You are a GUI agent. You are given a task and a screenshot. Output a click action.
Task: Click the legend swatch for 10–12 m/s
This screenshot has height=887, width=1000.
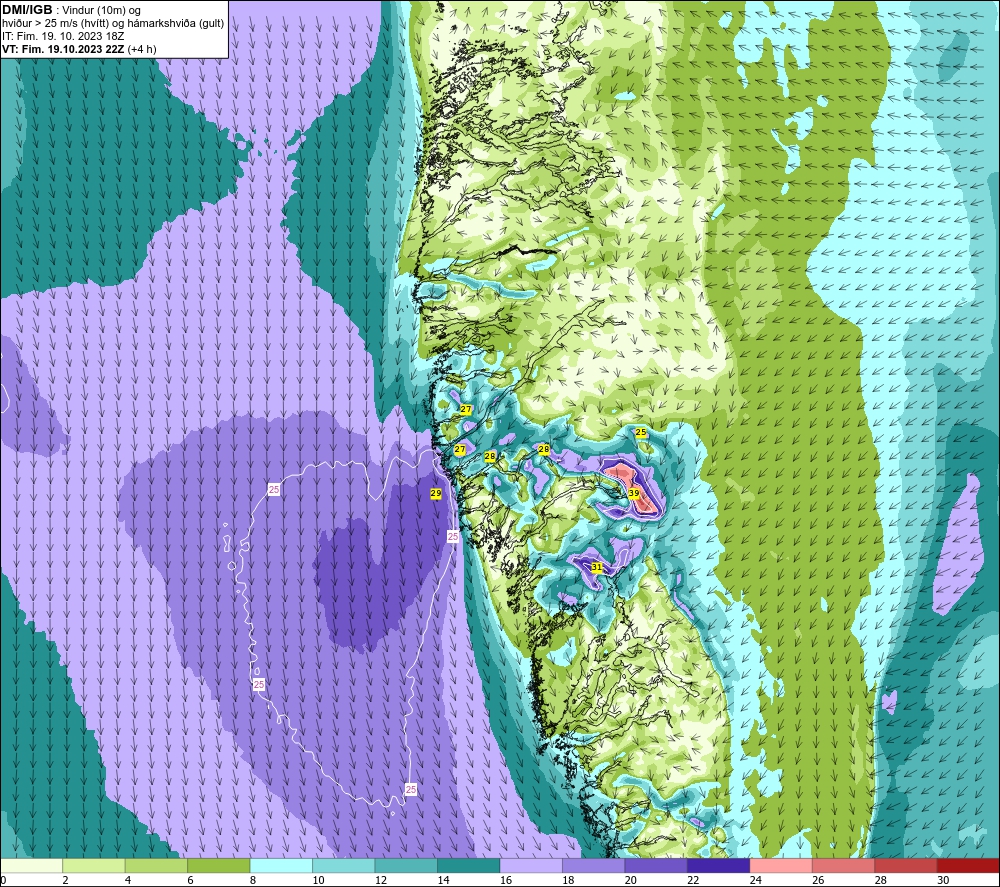click(x=344, y=866)
